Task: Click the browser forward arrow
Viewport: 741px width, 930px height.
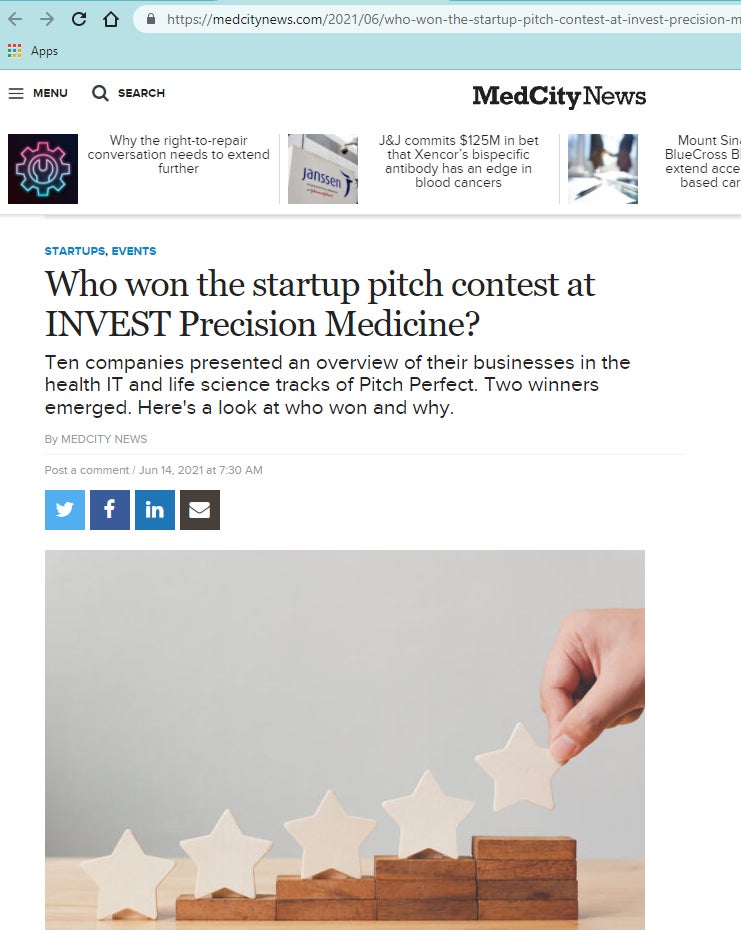Action: [x=46, y=20]
